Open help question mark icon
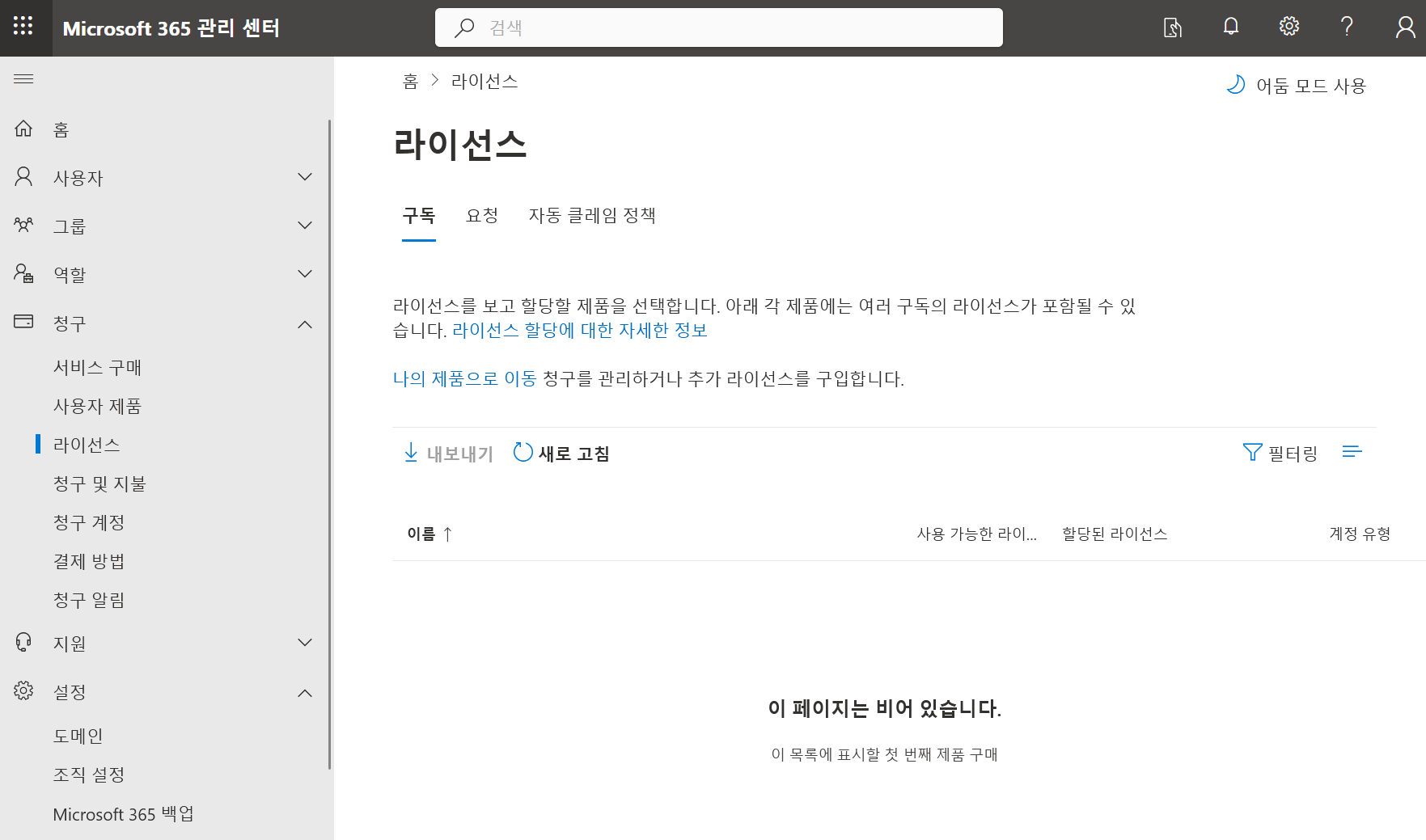This screenshot has width=1426, height=840. (1348, 27)
